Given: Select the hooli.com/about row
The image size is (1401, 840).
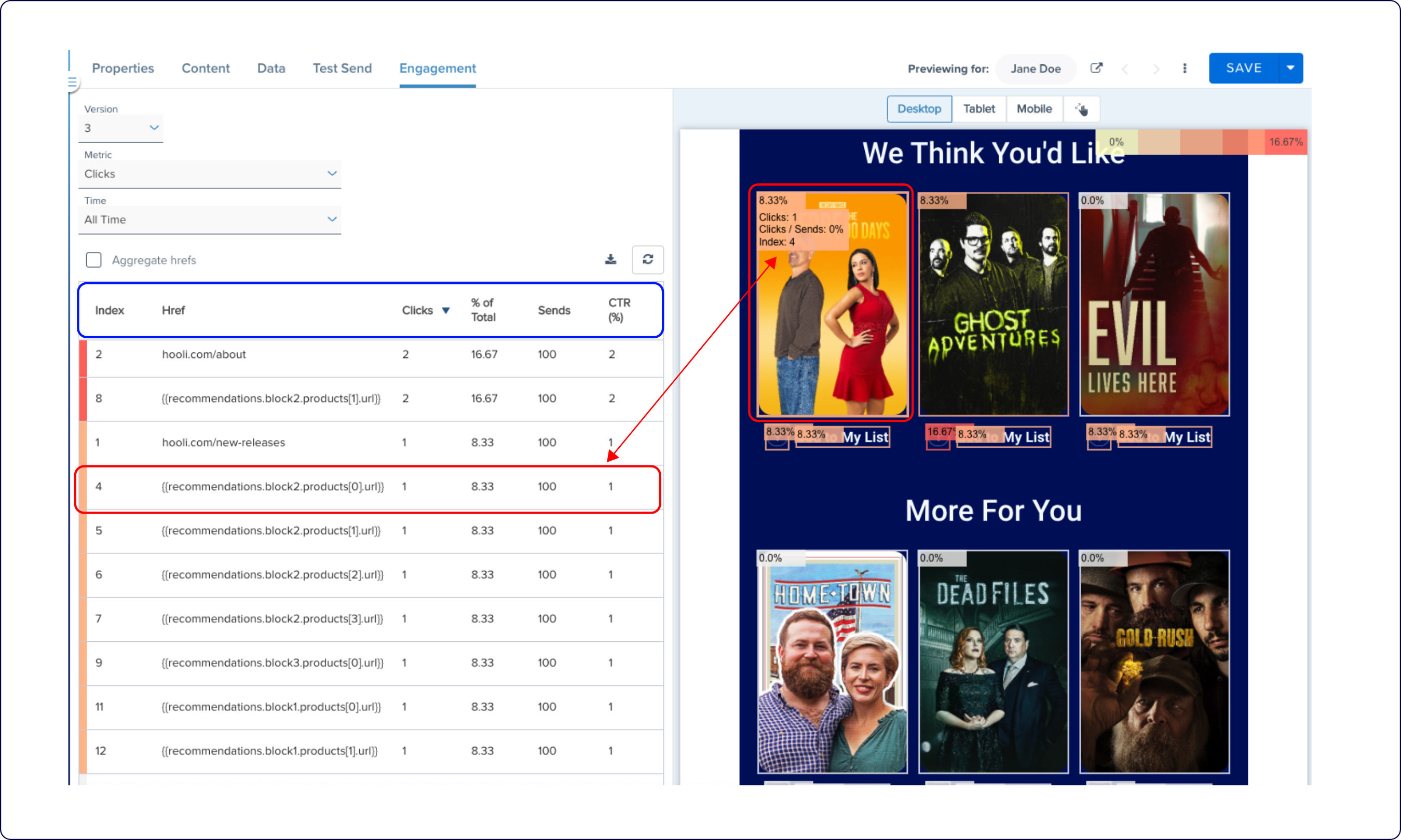Looking at the screenshot, I should tap(371, 355).
